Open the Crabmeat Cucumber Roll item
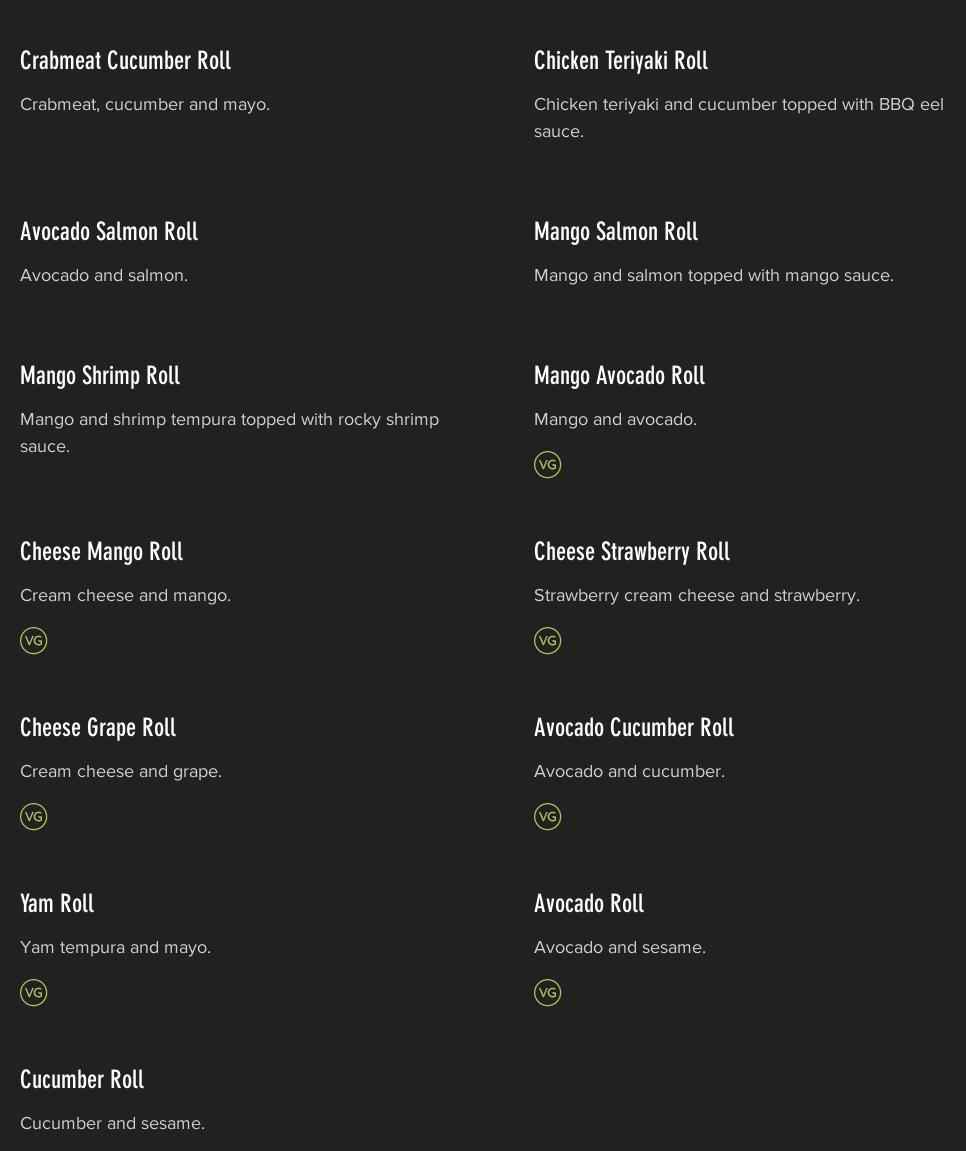 click(x=125, y=61)
